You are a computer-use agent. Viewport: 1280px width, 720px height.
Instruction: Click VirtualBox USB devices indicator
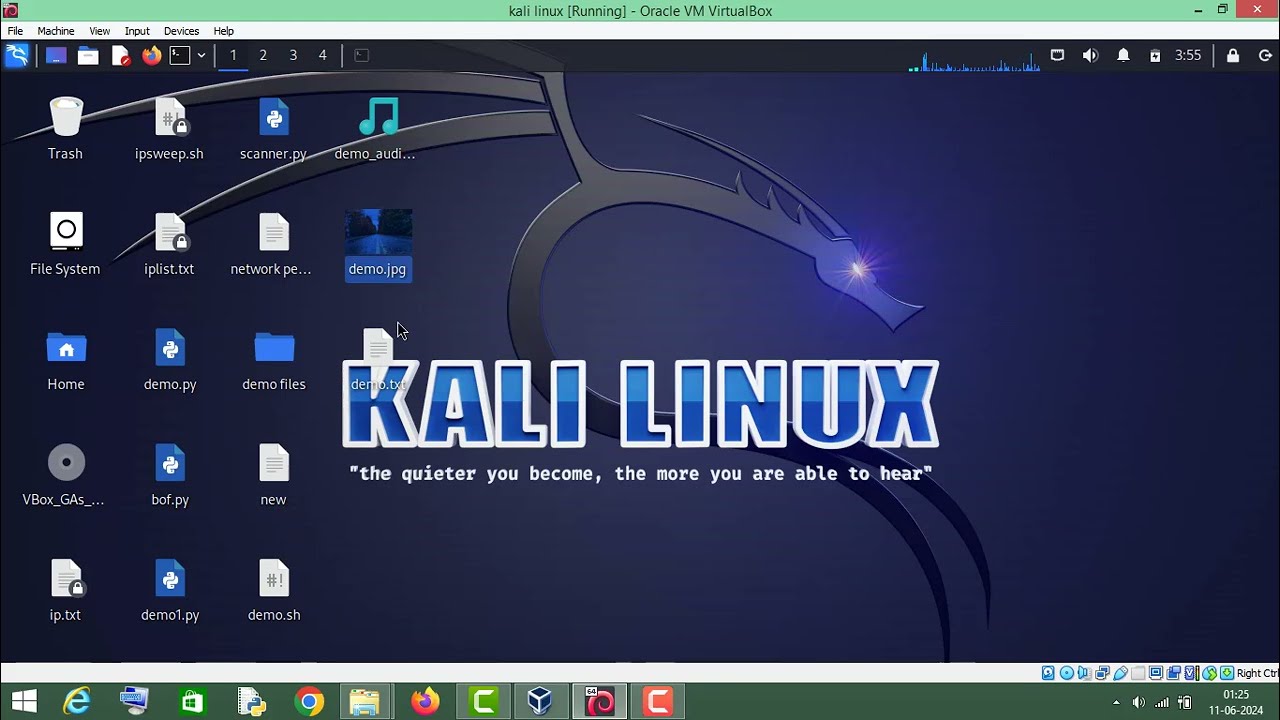(1120, 673)
